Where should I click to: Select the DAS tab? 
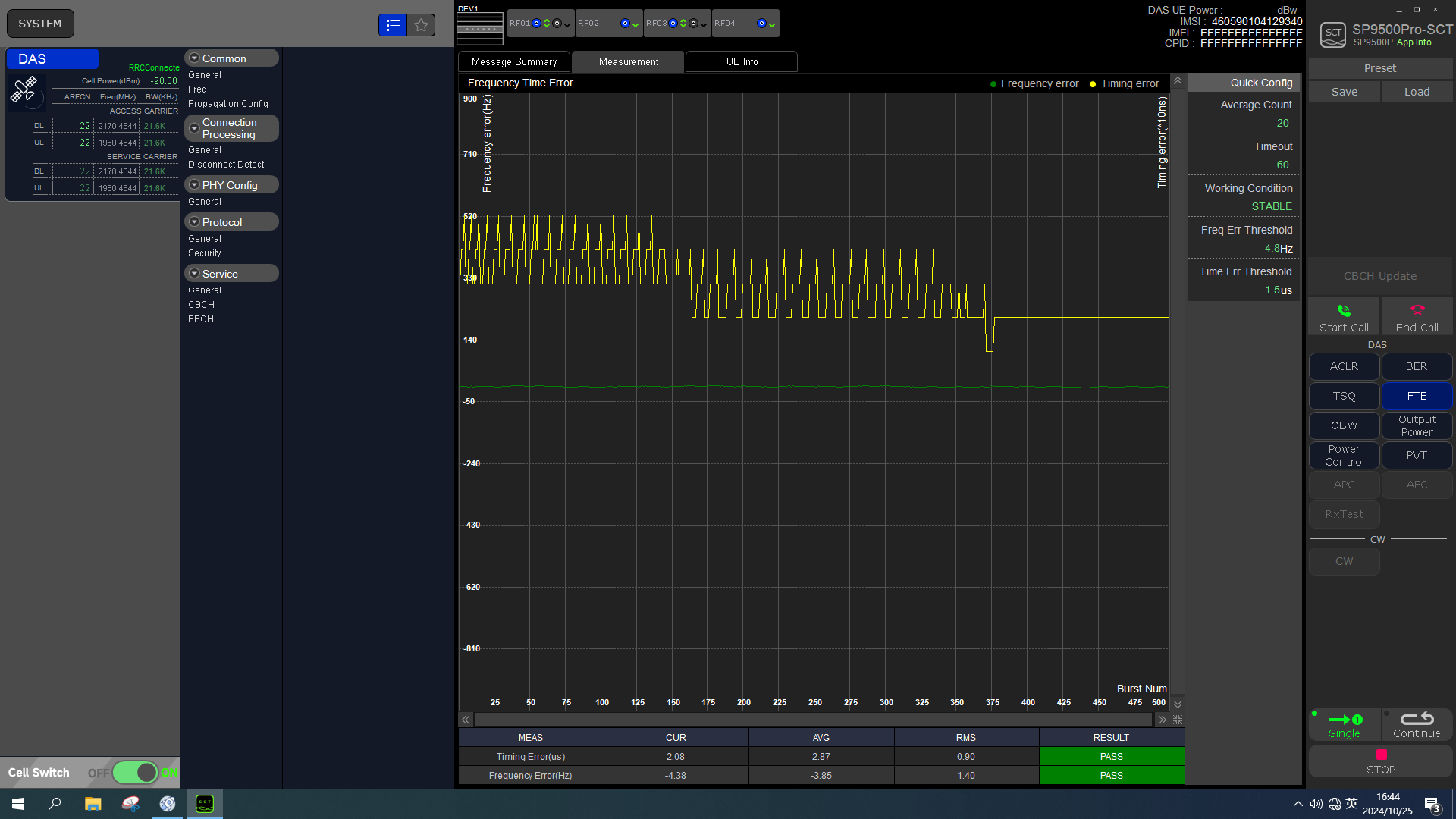52,59
